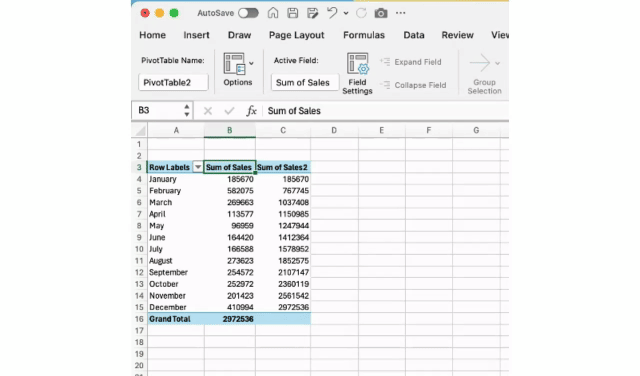Screen dimensions: 640x376
Task: Switch to the Page Layout tab
Action: (x=297, y=35)
